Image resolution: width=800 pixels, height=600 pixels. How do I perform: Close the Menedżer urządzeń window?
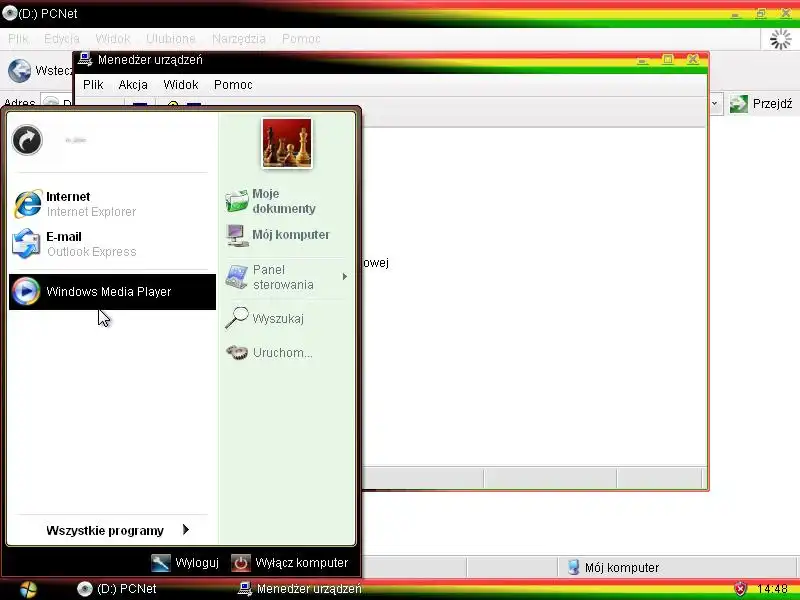(x=692, y=60)
